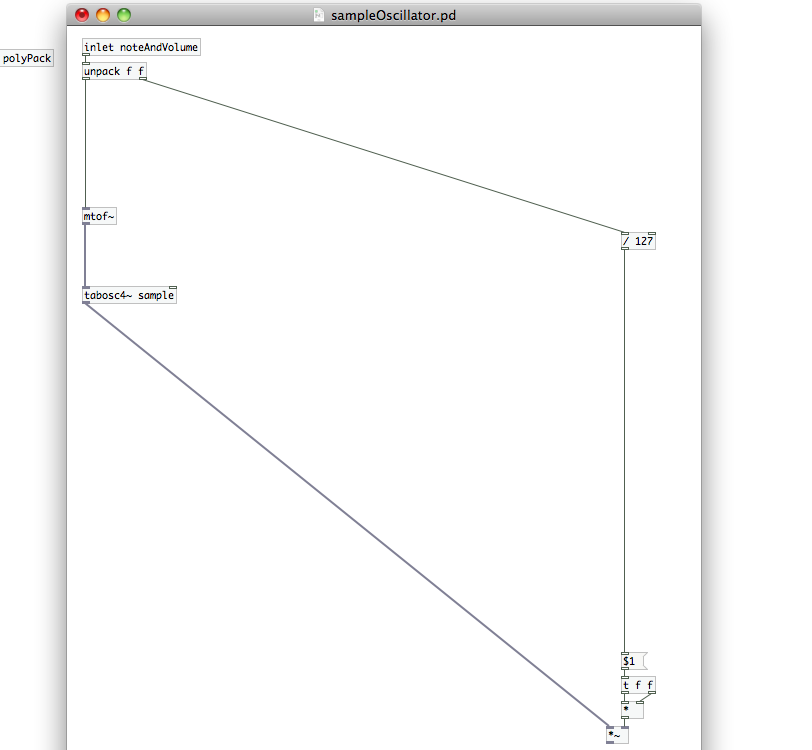The height and width of the screenshot is (750, 812).
Task: Select the patch cord from tabosc4~ to *~
Action: coord(345,514)
